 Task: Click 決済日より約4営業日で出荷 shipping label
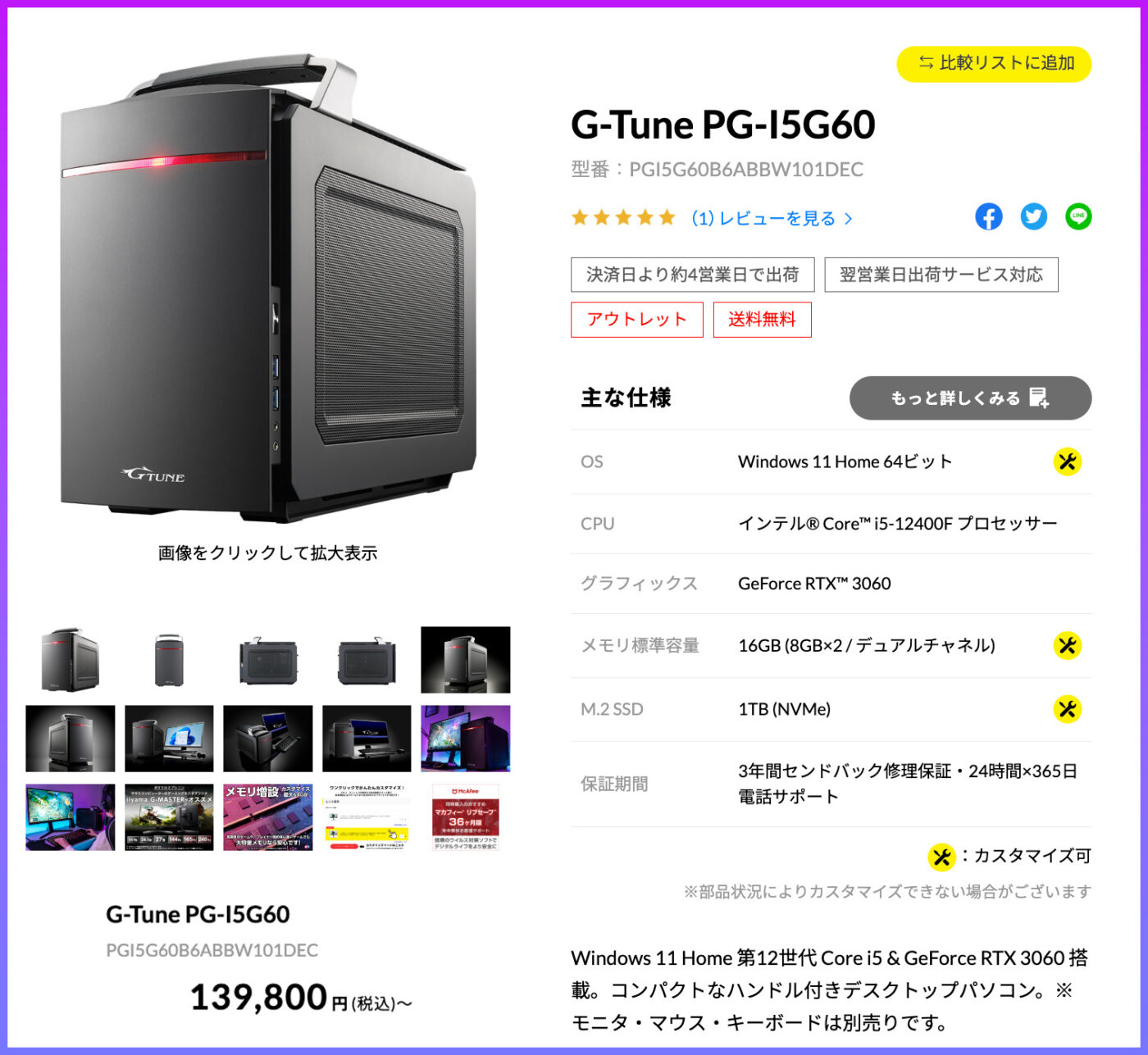pyautogui.click(x=693, y=275)
